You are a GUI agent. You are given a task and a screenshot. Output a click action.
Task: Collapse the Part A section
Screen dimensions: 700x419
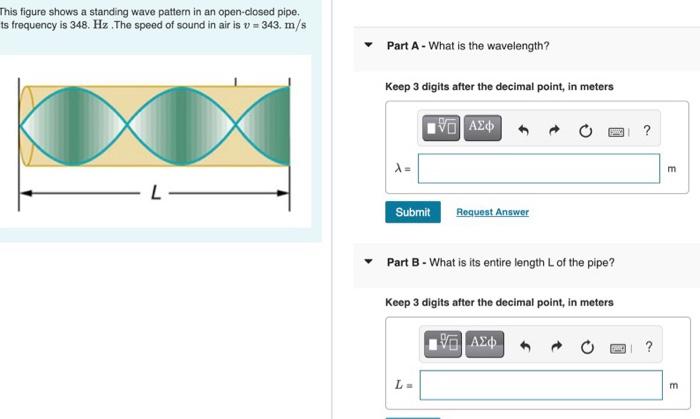(x=368, y=45)
